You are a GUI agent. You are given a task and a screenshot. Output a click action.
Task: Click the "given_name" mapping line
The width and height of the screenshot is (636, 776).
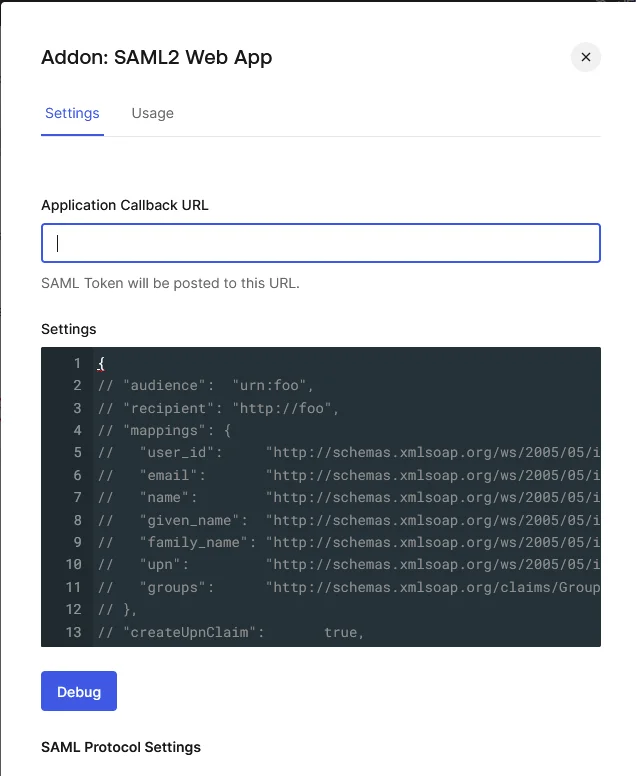click(349, 520)
